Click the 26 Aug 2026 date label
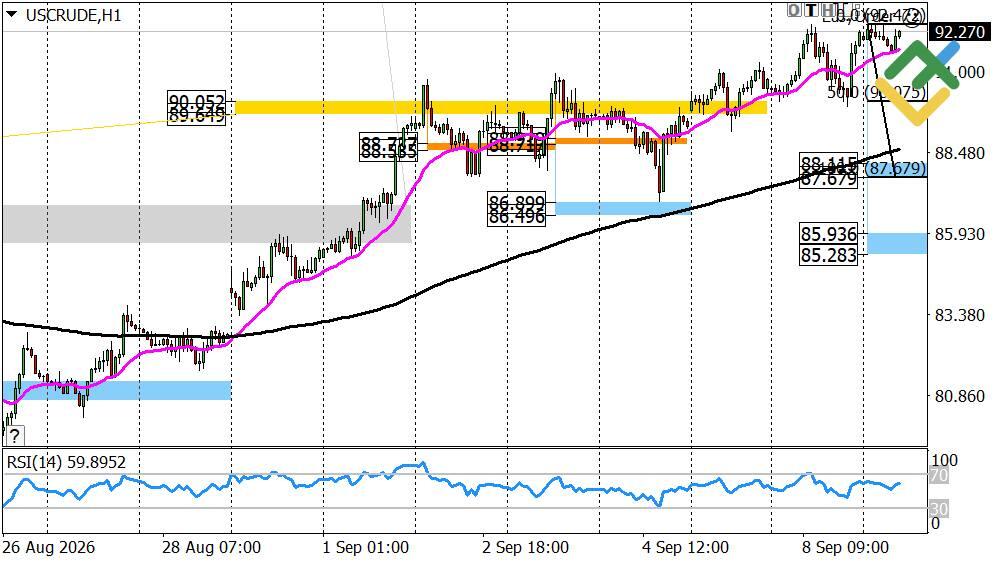The image size is (1000, 562). pyautogui.click(x=48, y=547)
